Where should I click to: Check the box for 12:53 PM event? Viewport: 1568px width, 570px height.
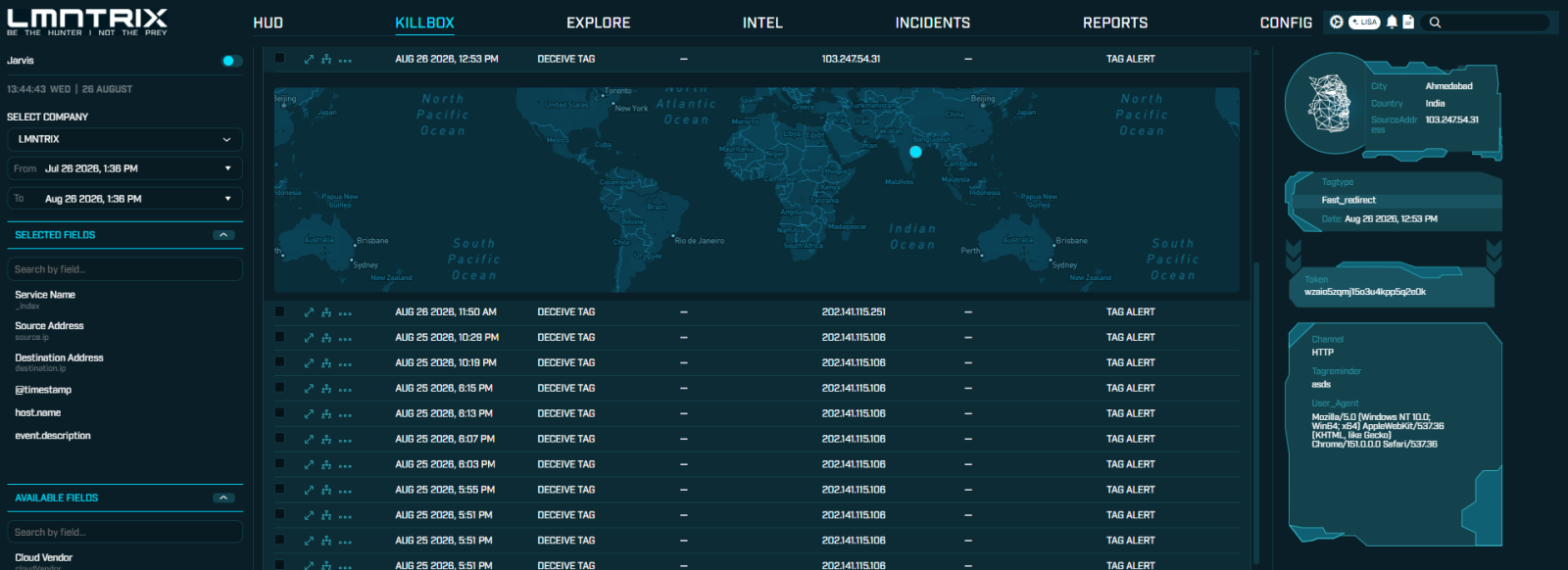[279, 58]
